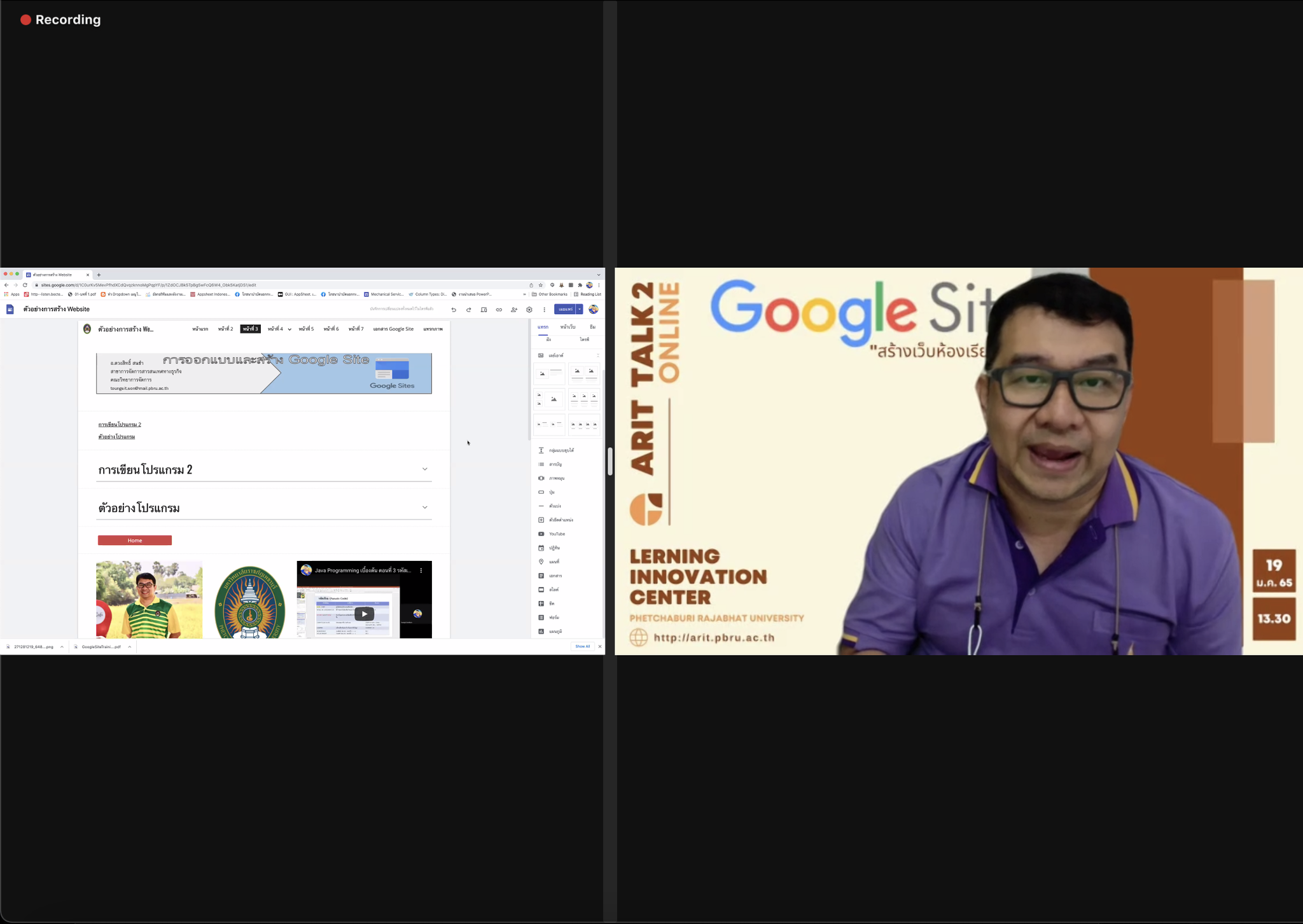Expand the ตัวอย่างโปรแกรม collapsible section

[425, 507]
